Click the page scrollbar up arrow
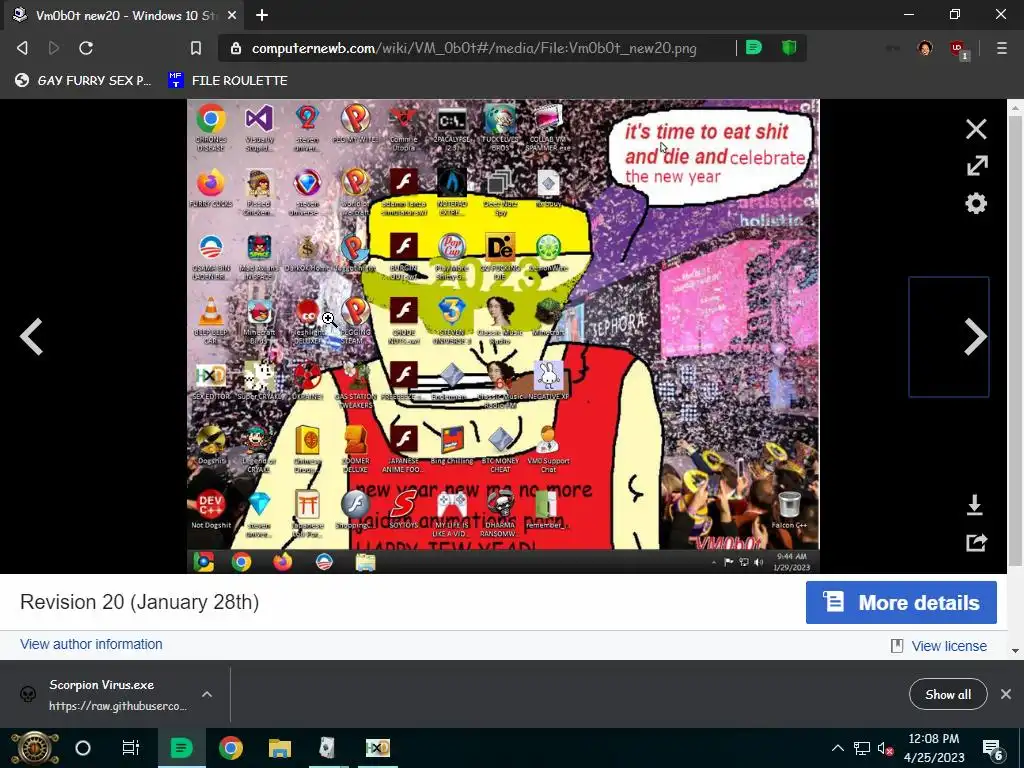The height and width of the screenshot is (768, 1024). point(1015,107)
